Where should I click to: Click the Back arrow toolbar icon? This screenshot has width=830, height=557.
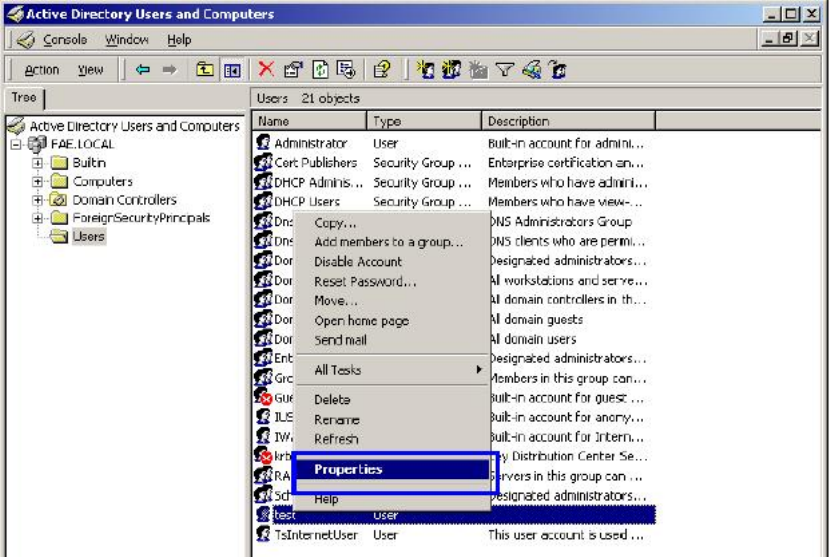143,70
